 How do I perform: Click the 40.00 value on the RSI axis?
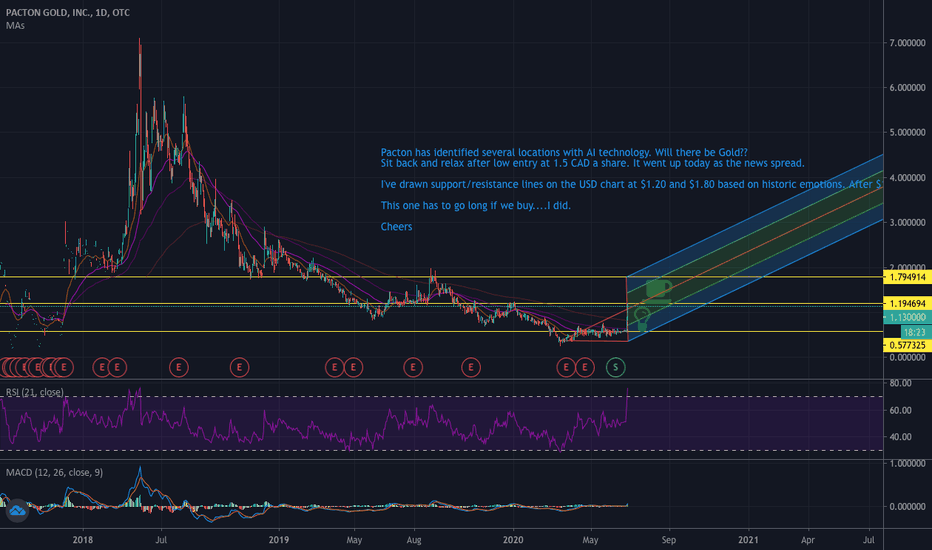pos(900,437)
